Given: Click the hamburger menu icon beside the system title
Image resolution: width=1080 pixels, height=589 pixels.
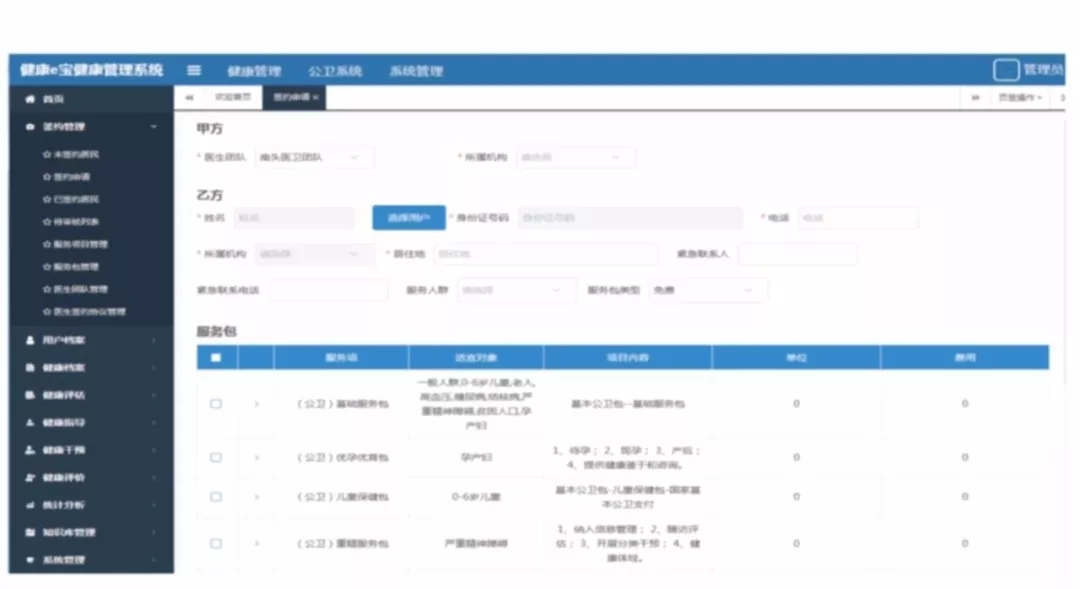Looking at the screenshot, I should (x=193, y=70).
